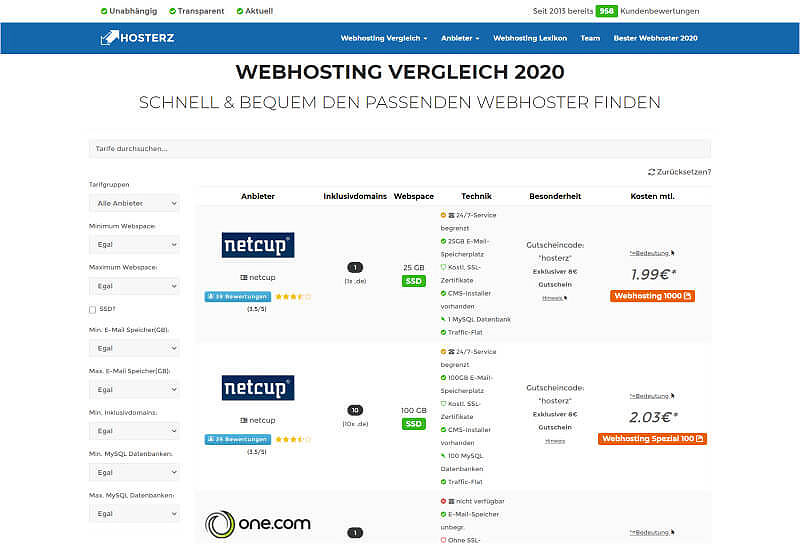Click the Tarife durchsuchen search field
Image resolution: width=800 pixels, height=544 pixels.
[400, 148]
